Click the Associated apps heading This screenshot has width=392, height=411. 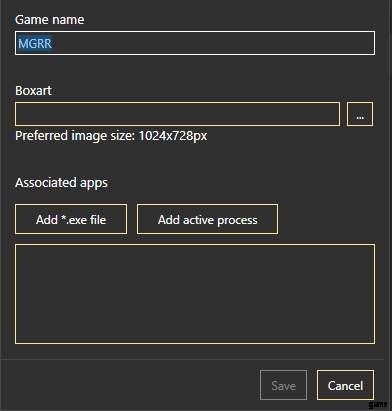click(61, 183)
